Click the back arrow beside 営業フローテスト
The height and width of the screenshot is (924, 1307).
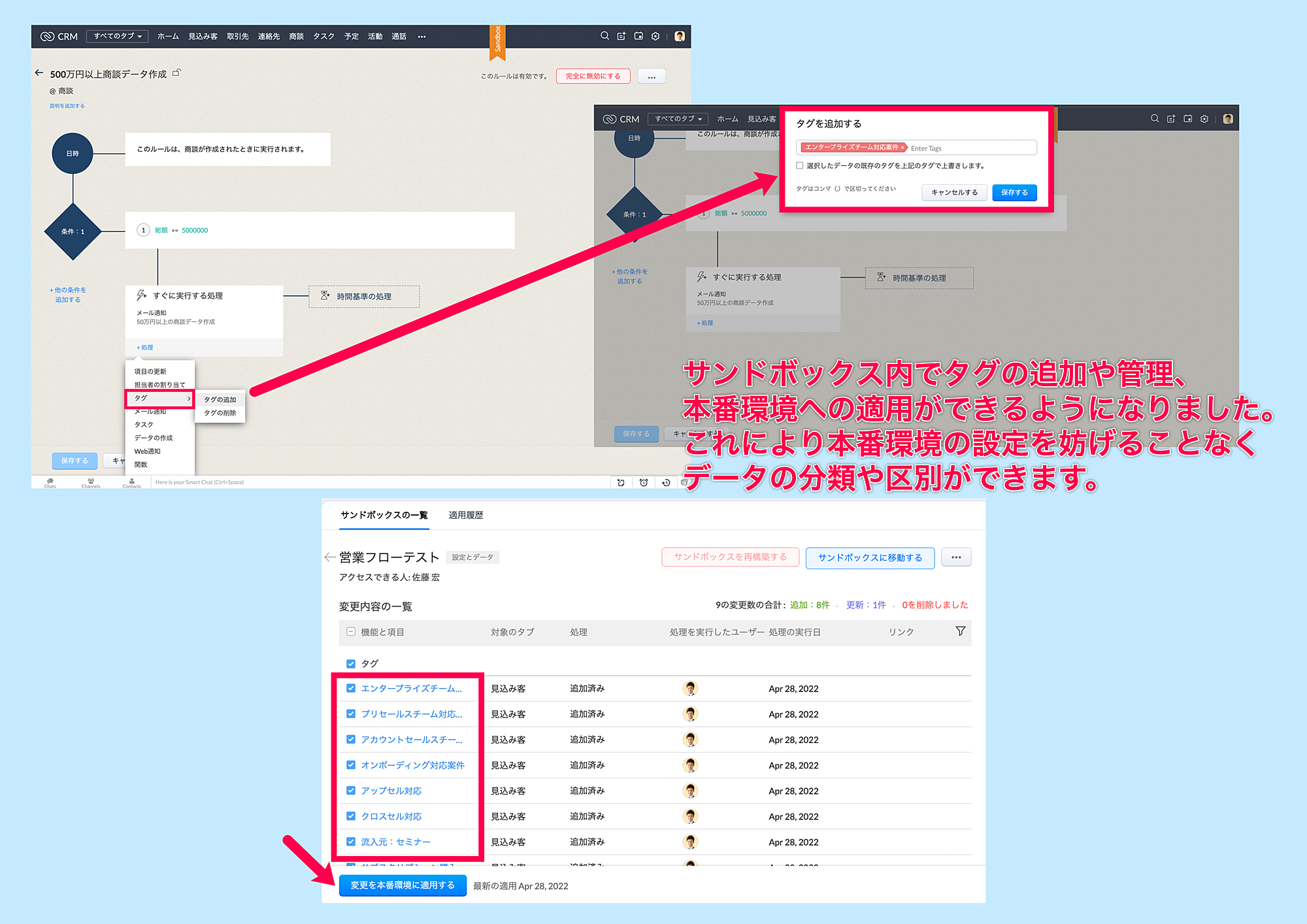(329, 557)
